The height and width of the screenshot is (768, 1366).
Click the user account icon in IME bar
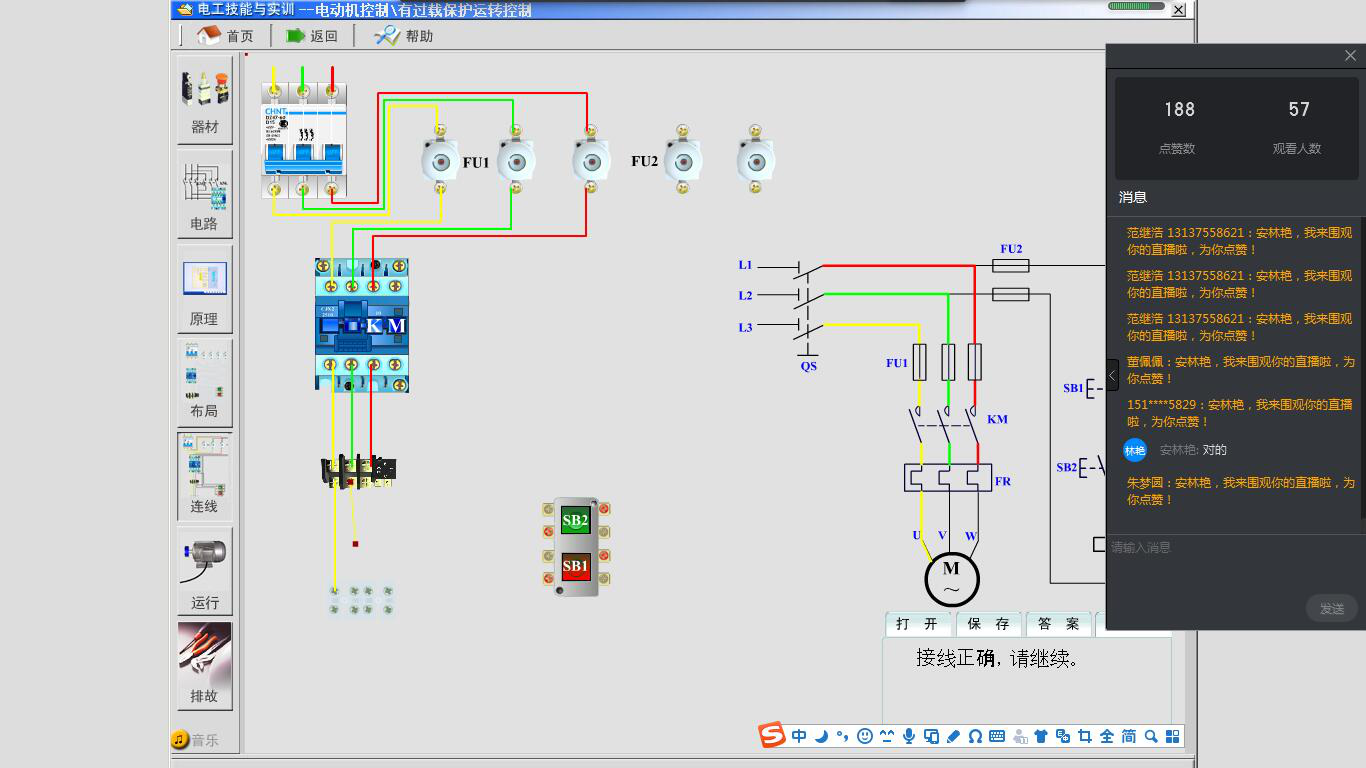click(x=1020, y=736)
